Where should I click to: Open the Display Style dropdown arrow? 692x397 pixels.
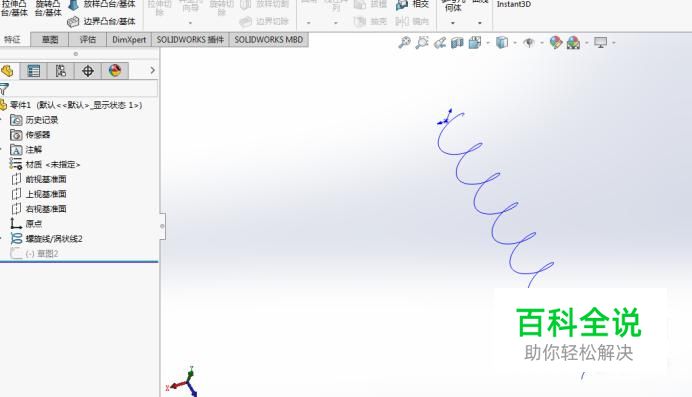click(x=515, y=43)
